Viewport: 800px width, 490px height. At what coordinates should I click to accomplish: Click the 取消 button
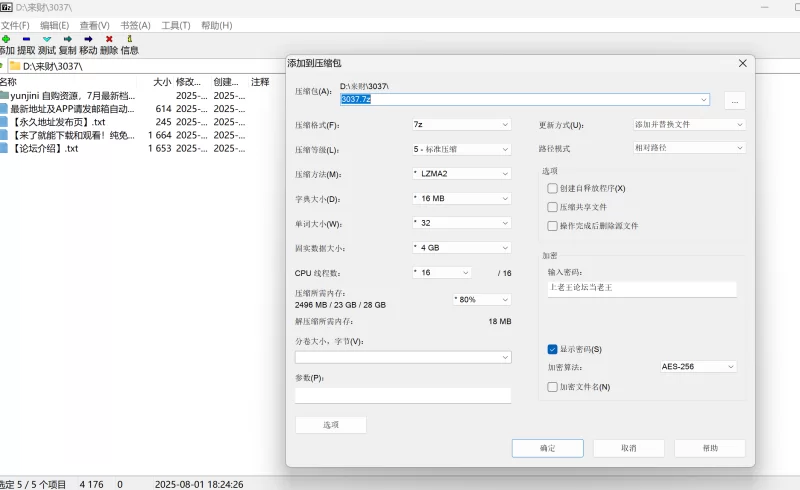tap(629, 448)
